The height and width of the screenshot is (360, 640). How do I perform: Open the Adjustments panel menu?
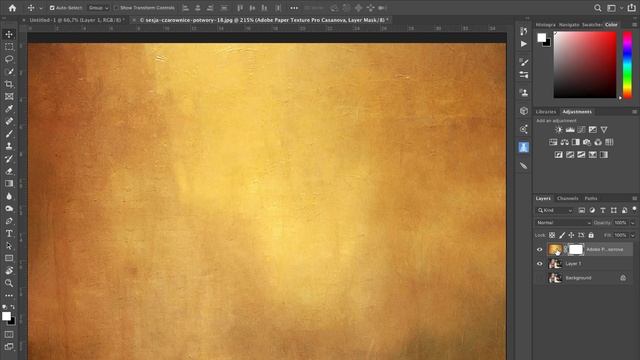pyautogui.click(x=634, y=111)
